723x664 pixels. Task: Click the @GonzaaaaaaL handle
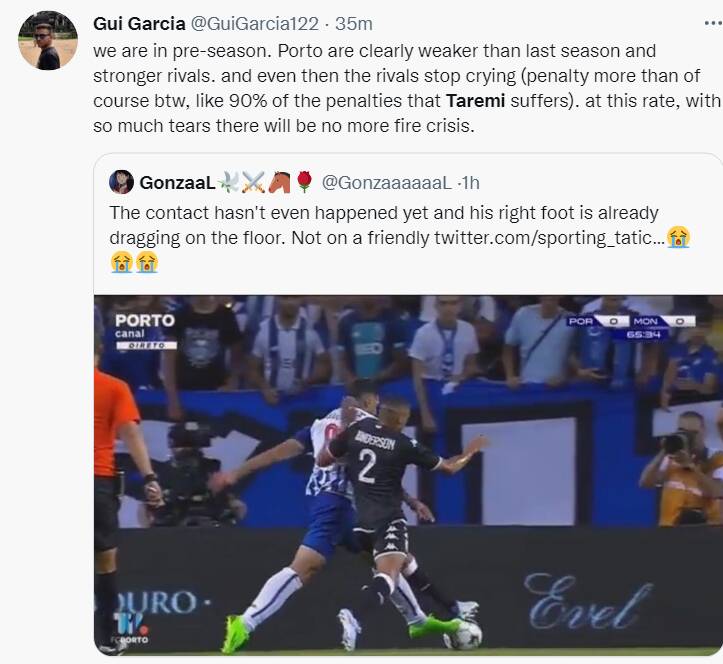coord(387,182)
